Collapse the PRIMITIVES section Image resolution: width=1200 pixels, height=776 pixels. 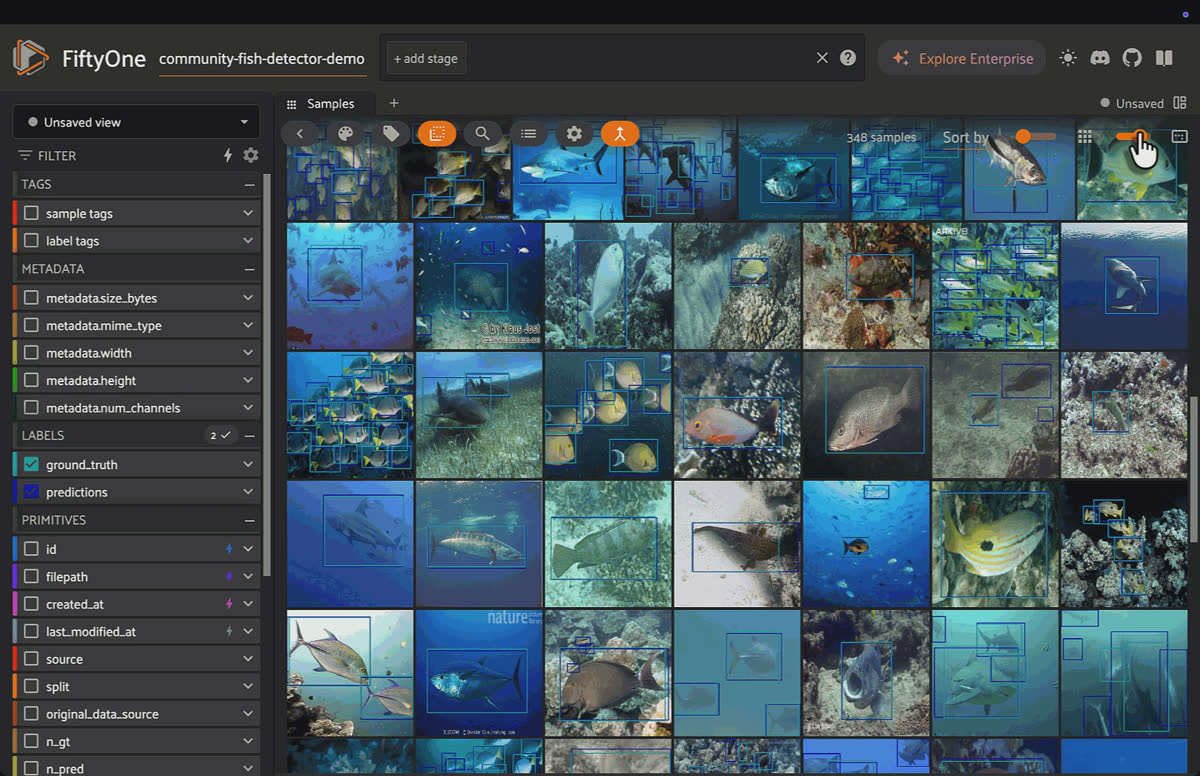[249, 520]
